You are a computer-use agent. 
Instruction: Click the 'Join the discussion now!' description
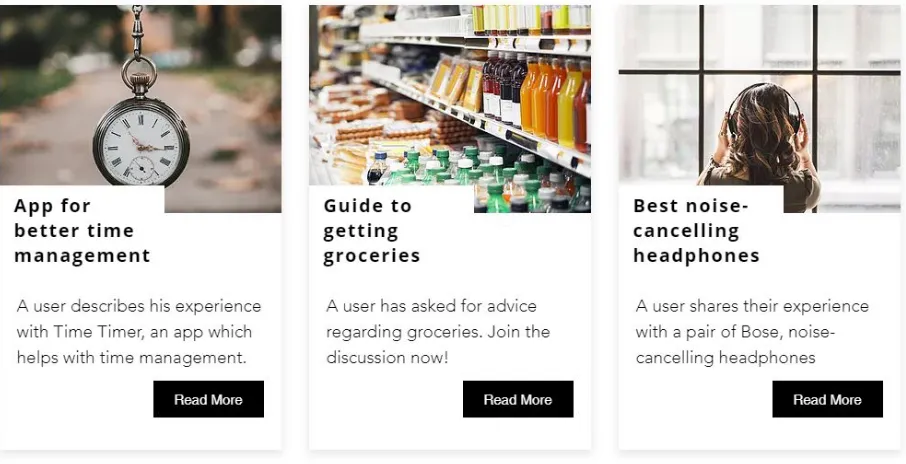(438, 332)
